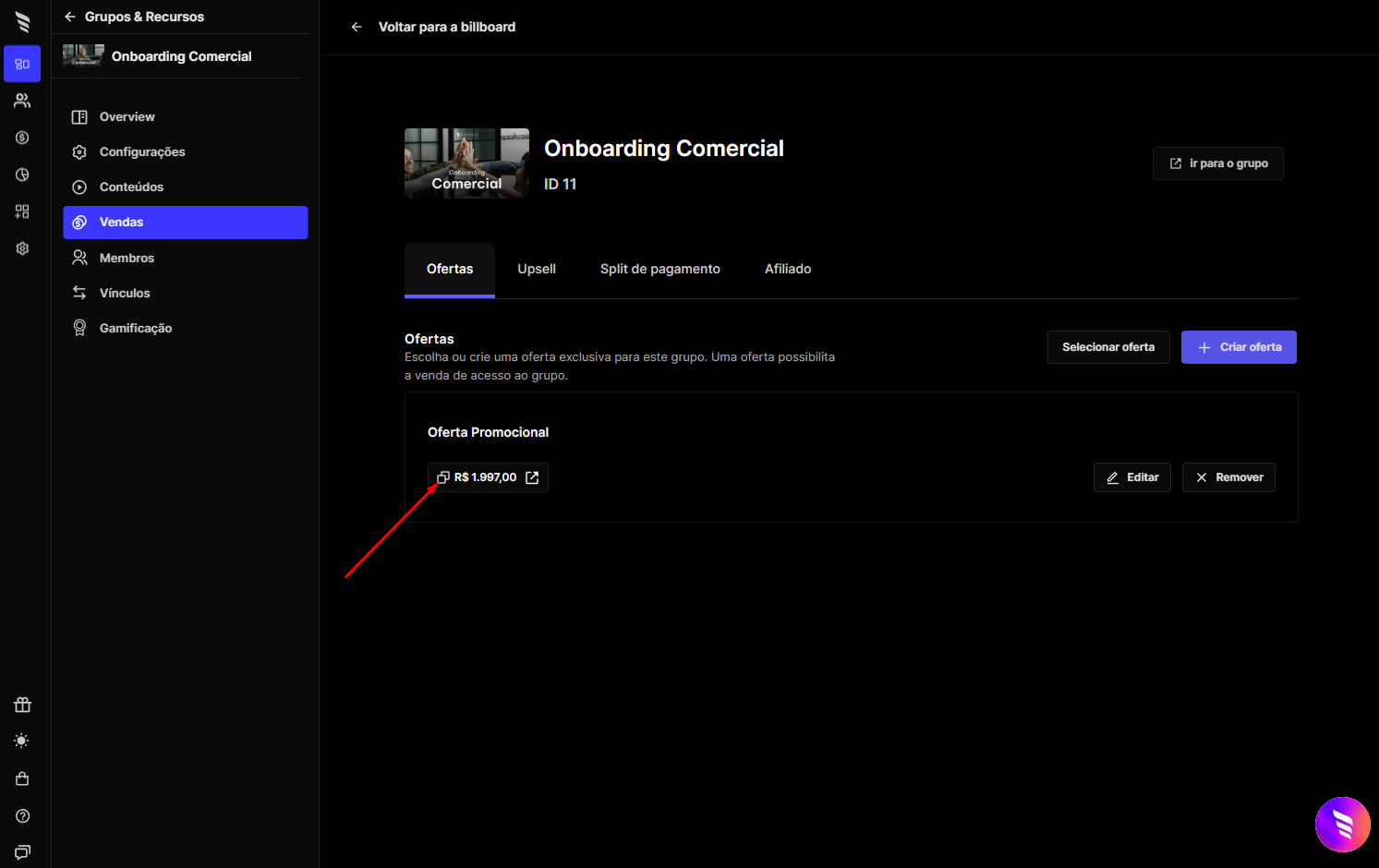Viewport: 1379px width, 868px height.
Task: Copy the R$ 1.997,00 offer link icon
Action: pyautogui.click(x=442, y=477)
